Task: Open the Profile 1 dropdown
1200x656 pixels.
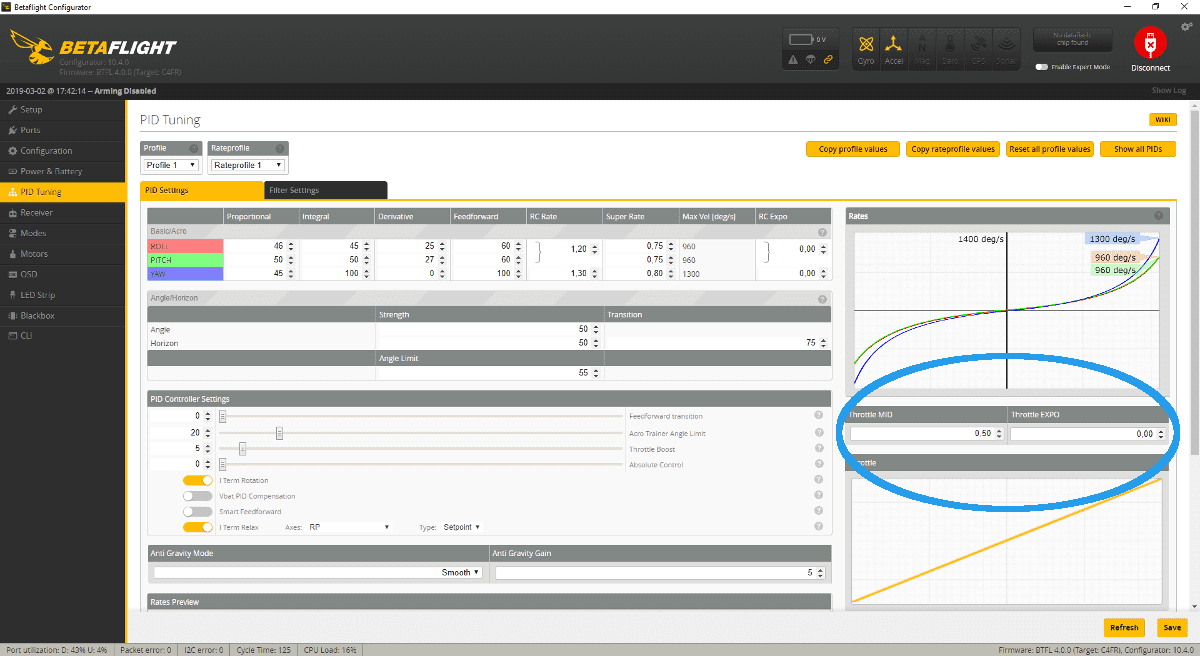Action: (172, 165)
